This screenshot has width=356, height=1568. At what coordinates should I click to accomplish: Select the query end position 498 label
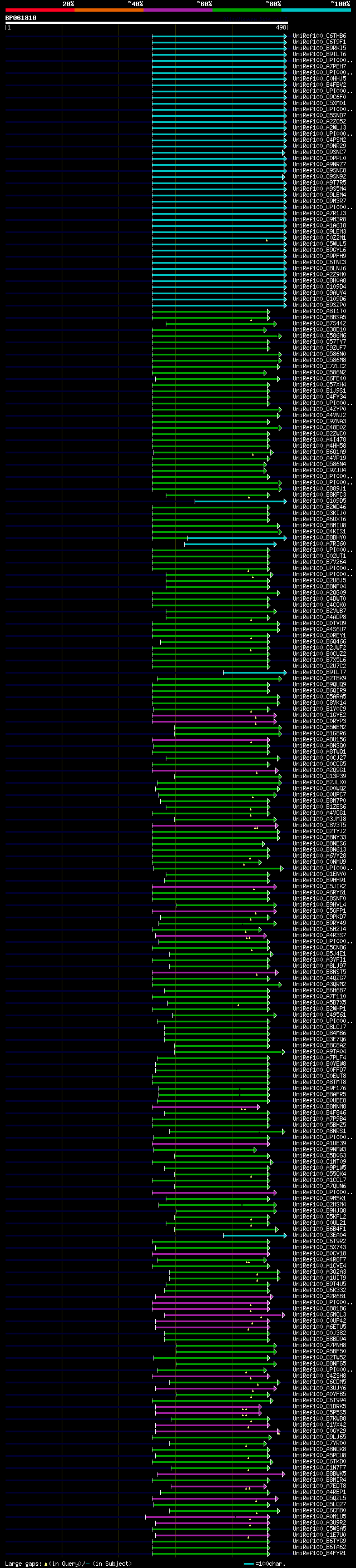(x=281, y=27)
